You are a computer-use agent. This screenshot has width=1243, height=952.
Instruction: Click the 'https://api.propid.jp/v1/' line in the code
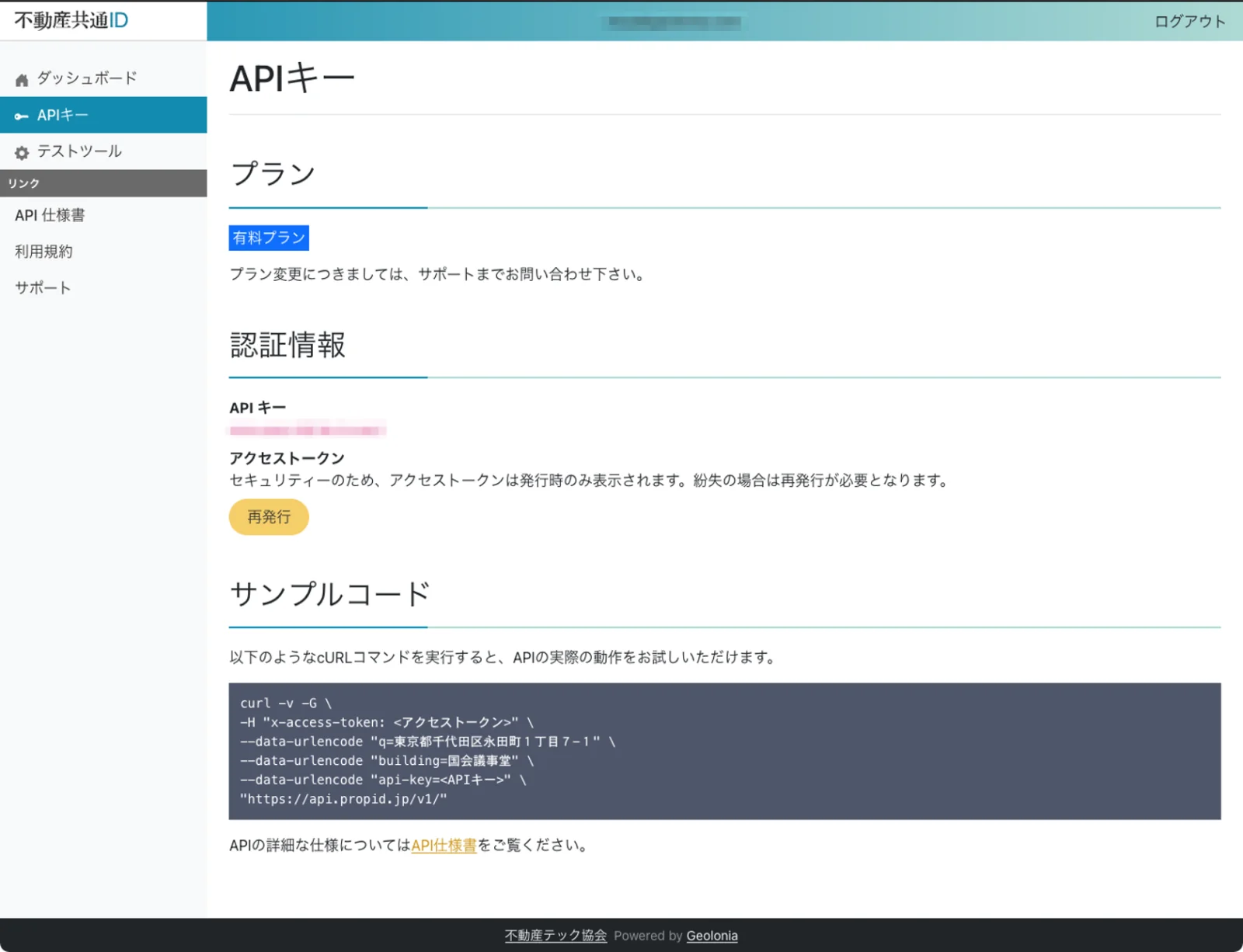(x=343, y=799)
